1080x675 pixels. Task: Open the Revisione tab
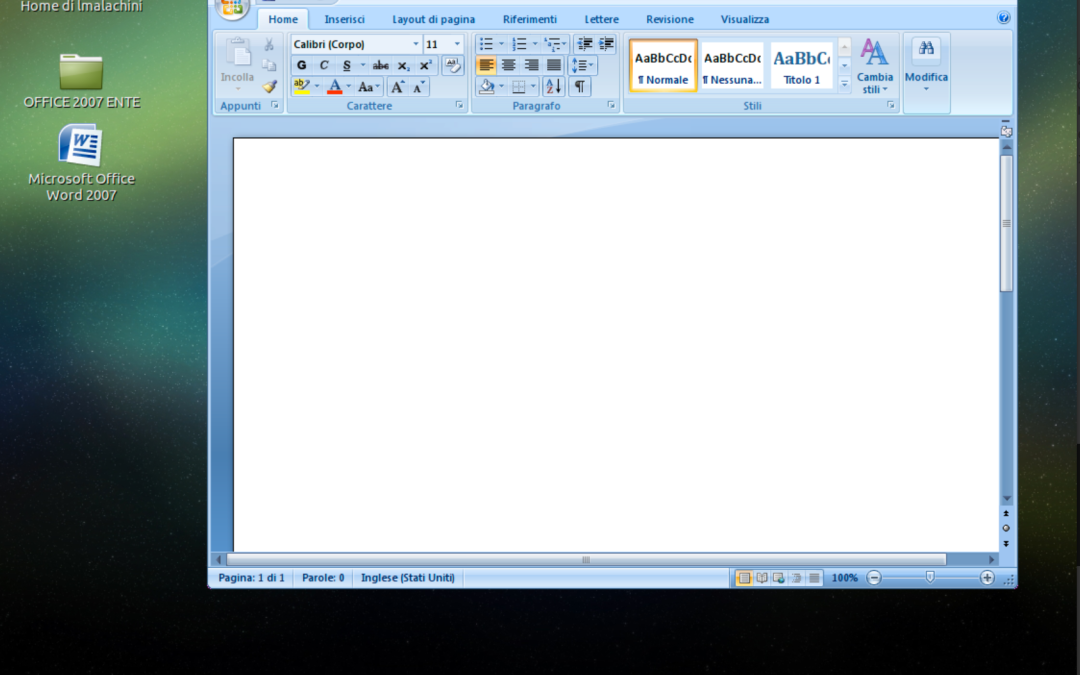pos(669,19)
